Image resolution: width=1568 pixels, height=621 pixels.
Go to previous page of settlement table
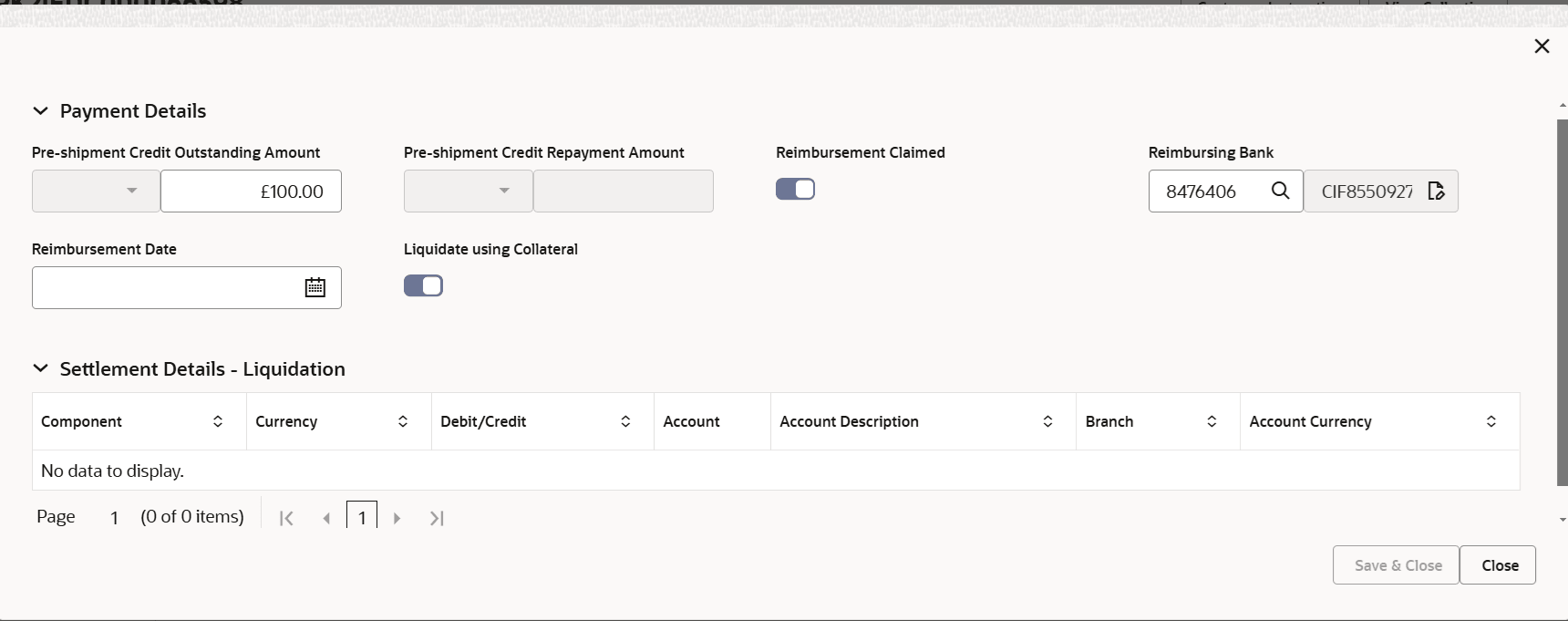click(326, 518)
